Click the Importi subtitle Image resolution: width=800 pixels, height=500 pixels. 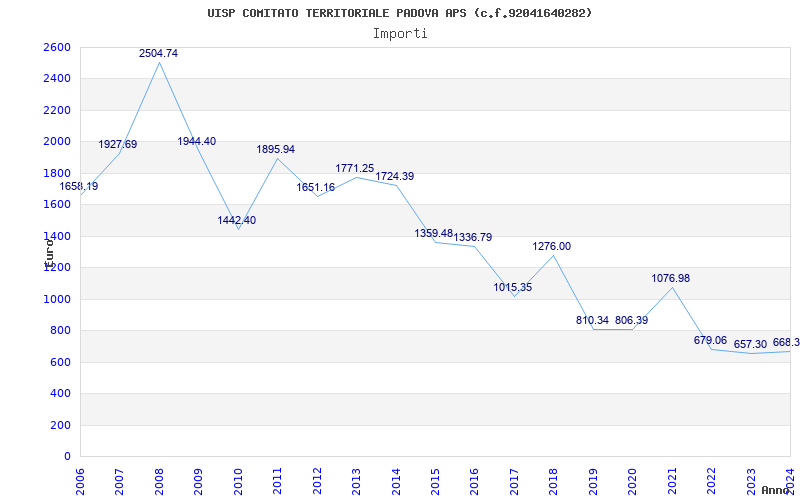coord(400,34)
